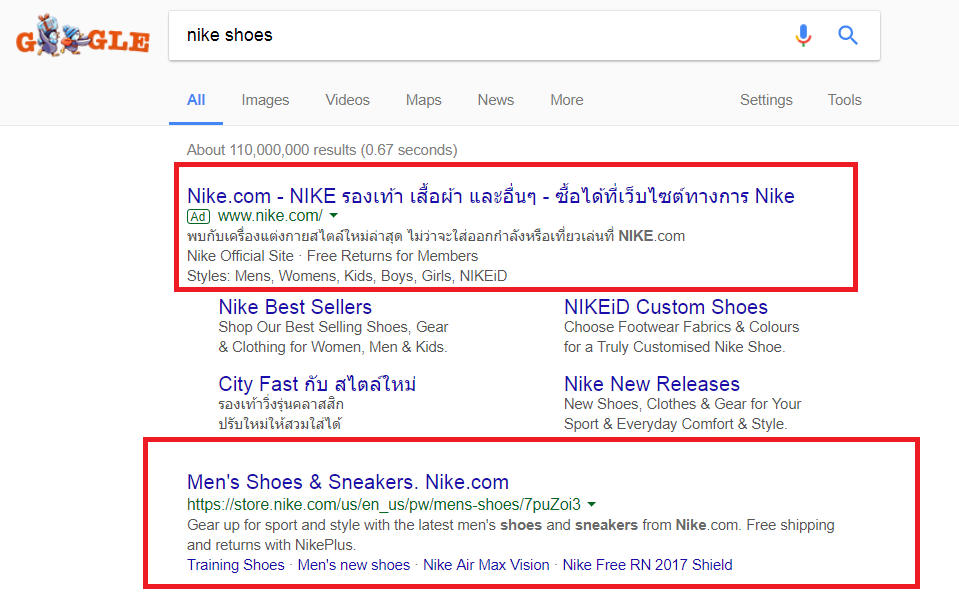Image resolution: width=959 pixels, height=592 pixels.
Task: Click the Google doodle logo
Action: tap(82, 37)
